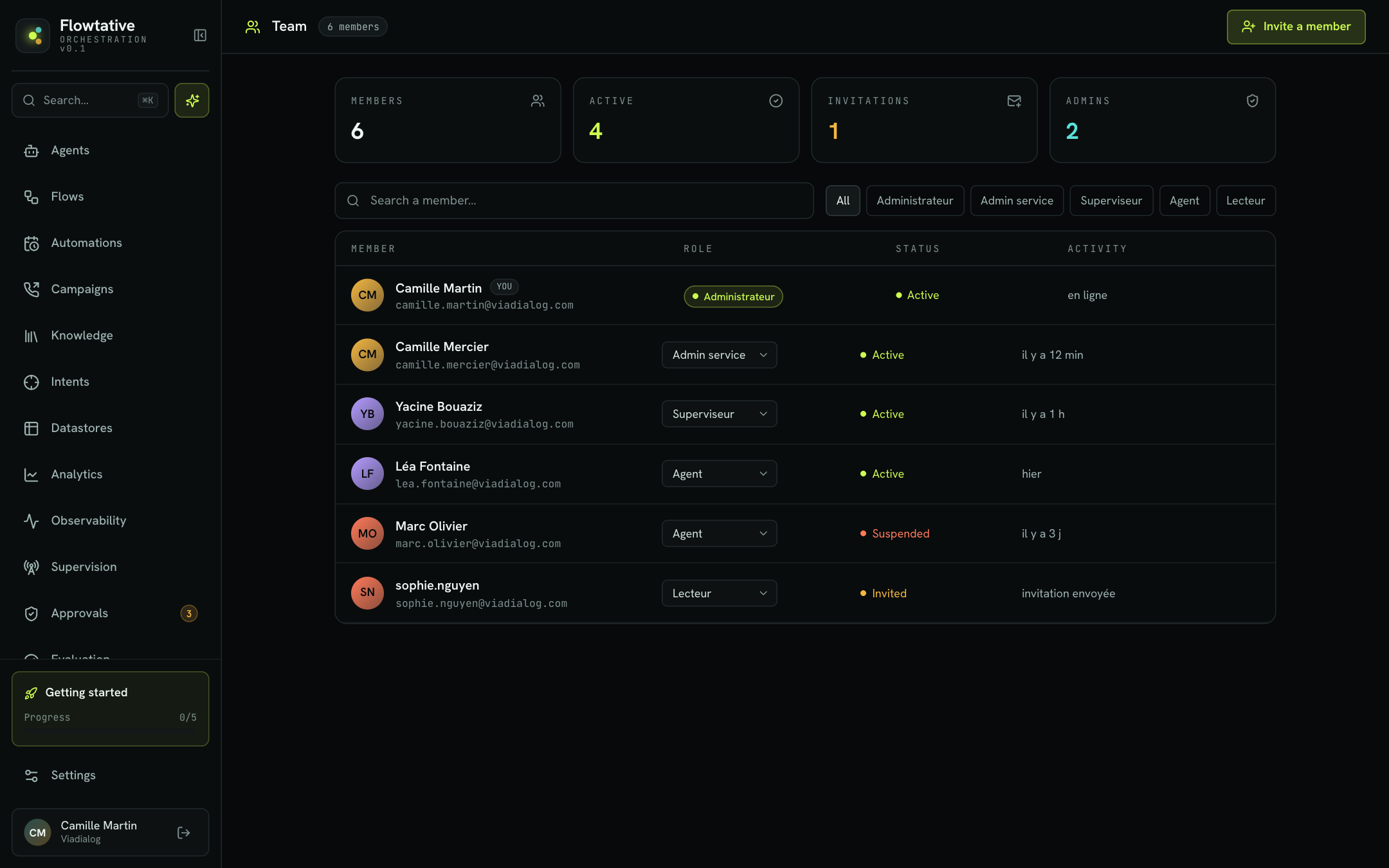
Task: Click the 'il y a 12 min' activity
Action: tap(1052, 355)
